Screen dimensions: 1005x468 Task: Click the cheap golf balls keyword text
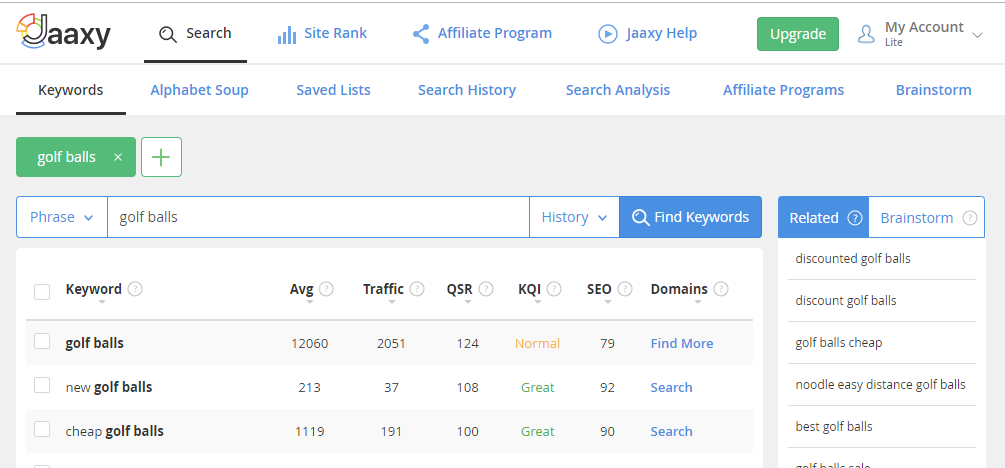coord(115,431)
